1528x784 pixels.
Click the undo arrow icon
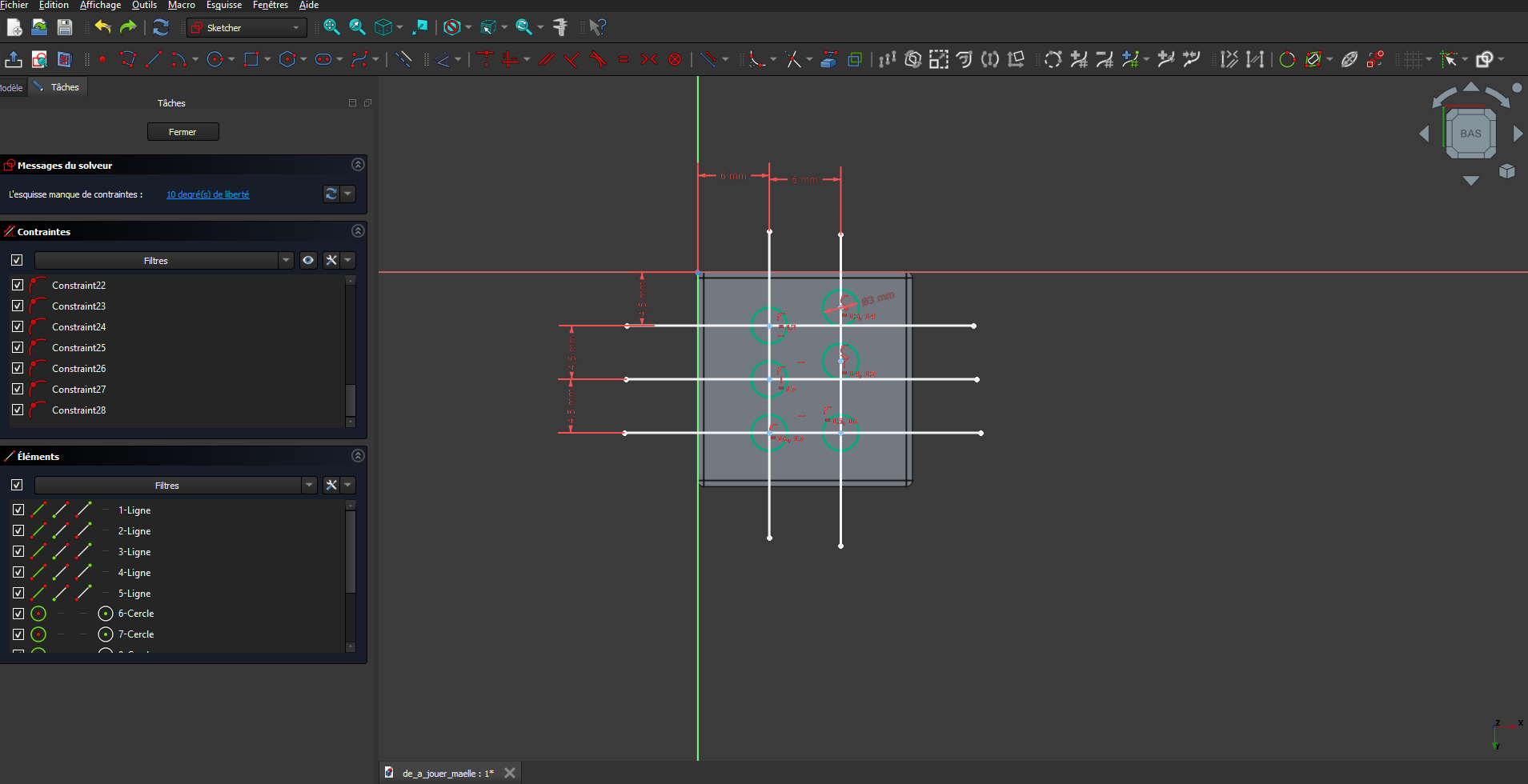click(102, 27)
